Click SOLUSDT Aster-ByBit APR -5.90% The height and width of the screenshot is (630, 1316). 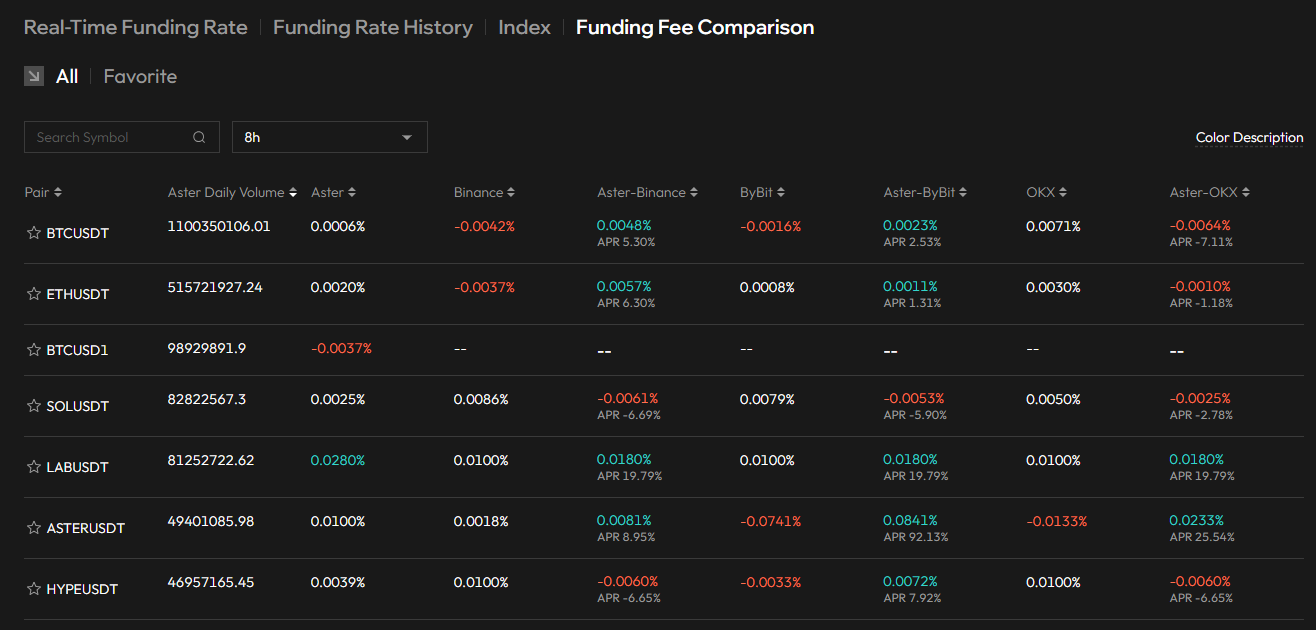click(914, 415)
